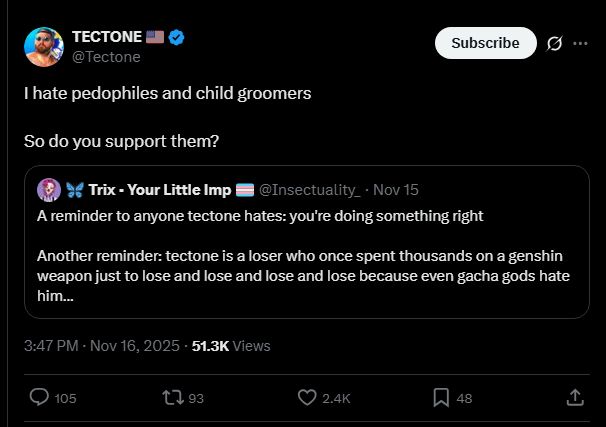Click the reply comment icon
Viewport: 606px width, 427px height.
pos(40,397)
